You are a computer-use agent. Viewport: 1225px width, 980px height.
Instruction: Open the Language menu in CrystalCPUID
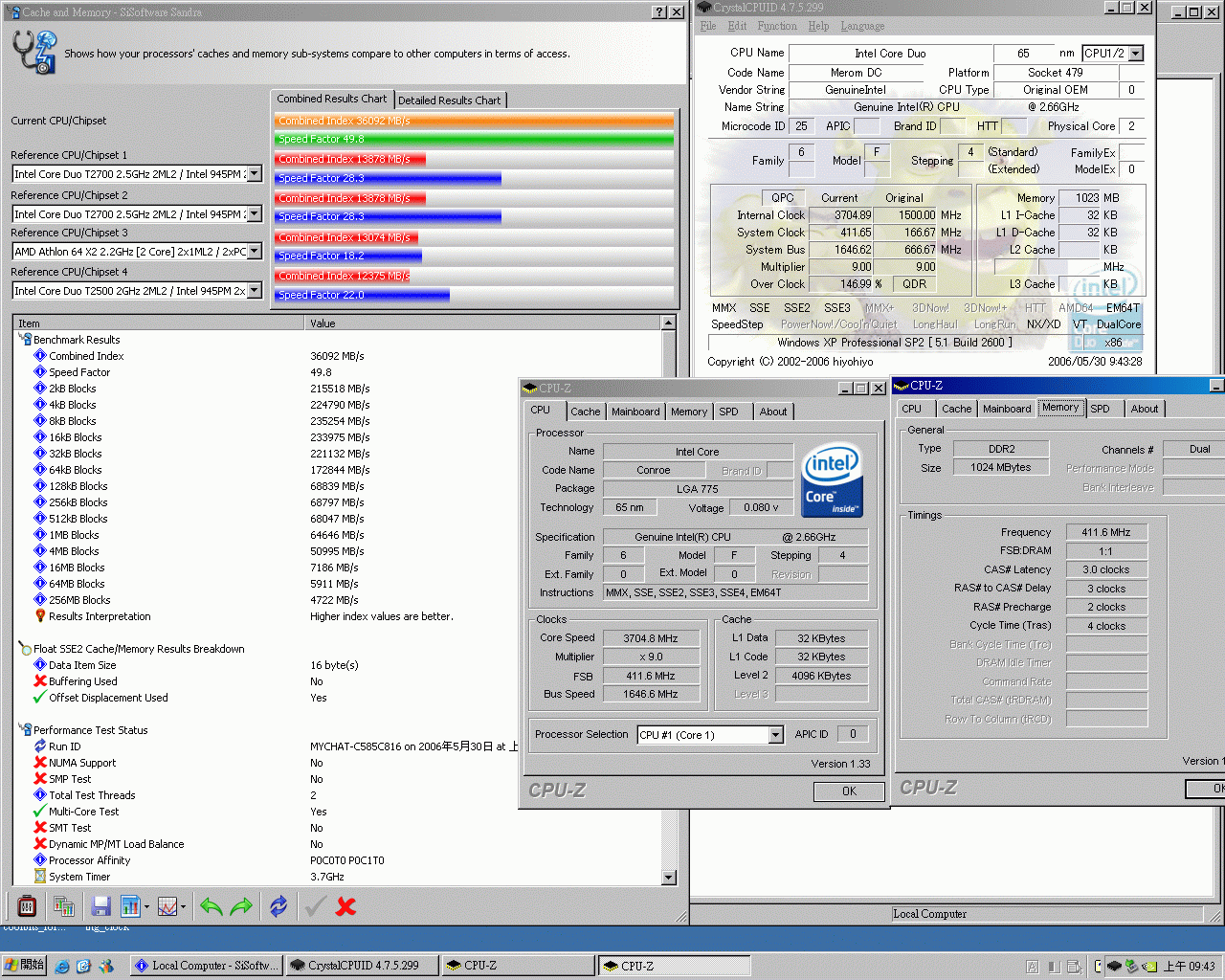coord(862,26)
